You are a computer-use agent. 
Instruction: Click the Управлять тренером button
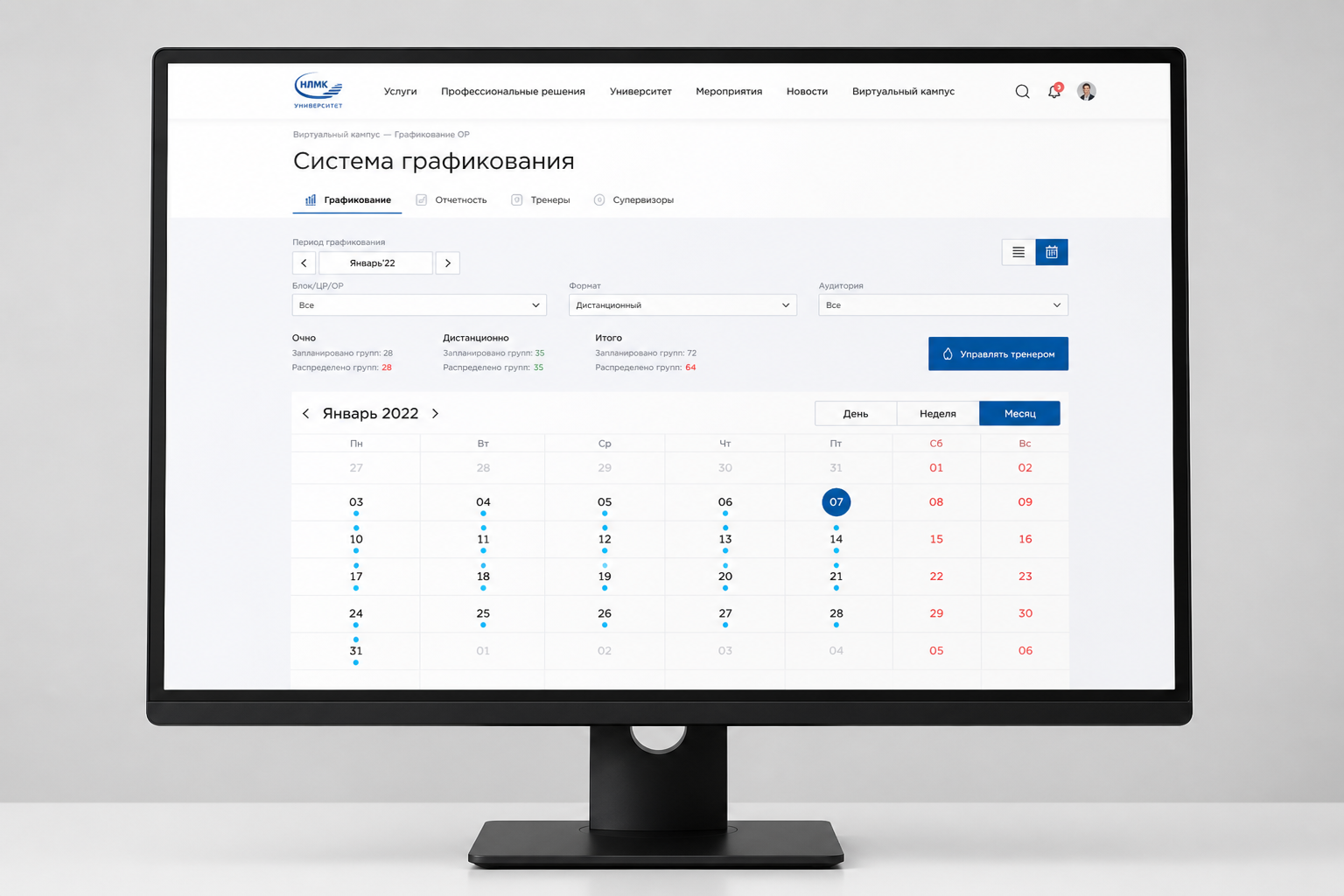pos(998,353)
